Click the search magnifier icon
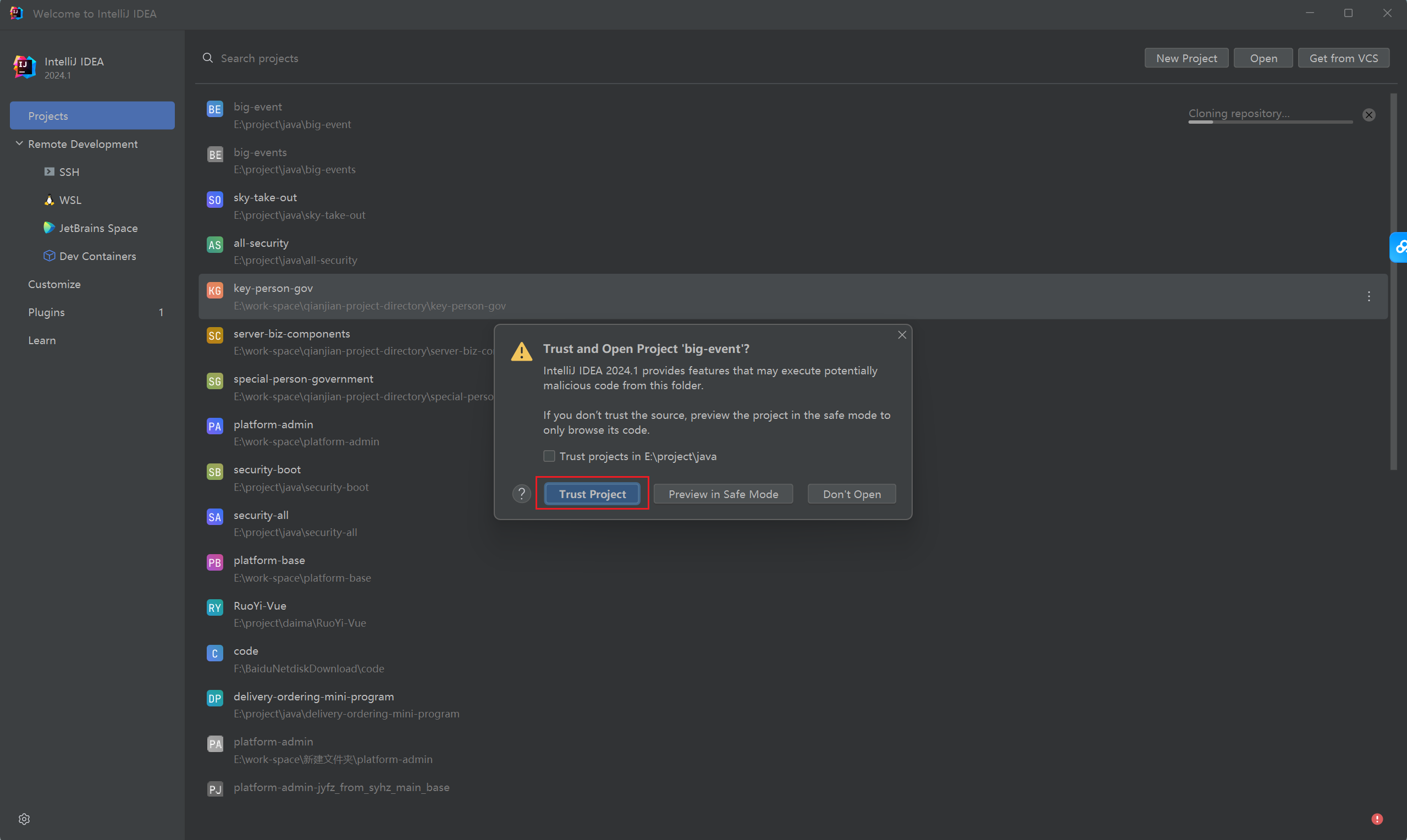Image resolution: width=1407 pixels, height=840 pixels. point(208,58)
